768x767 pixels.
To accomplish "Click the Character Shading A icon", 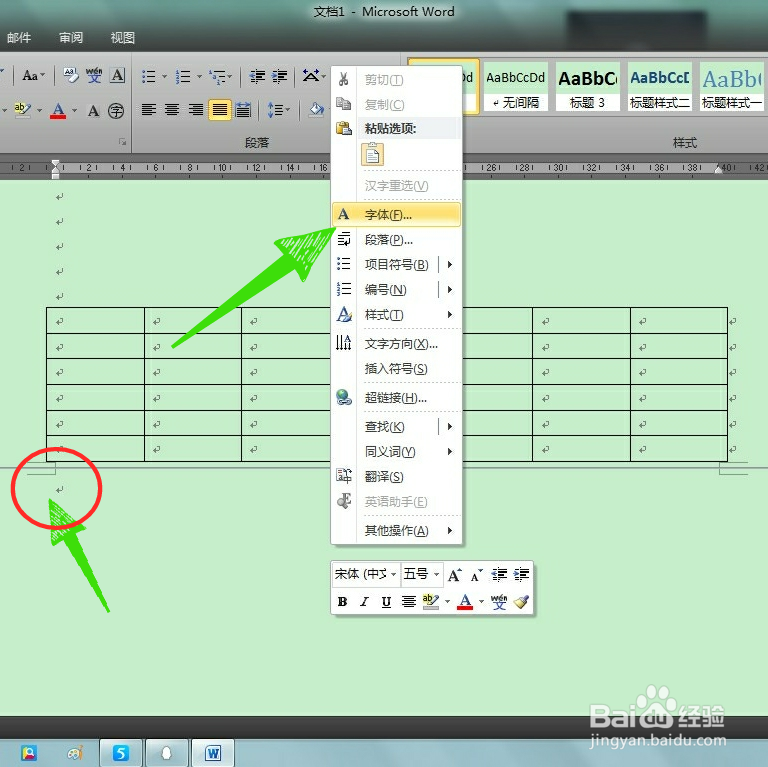I will [x=93, y=111].
